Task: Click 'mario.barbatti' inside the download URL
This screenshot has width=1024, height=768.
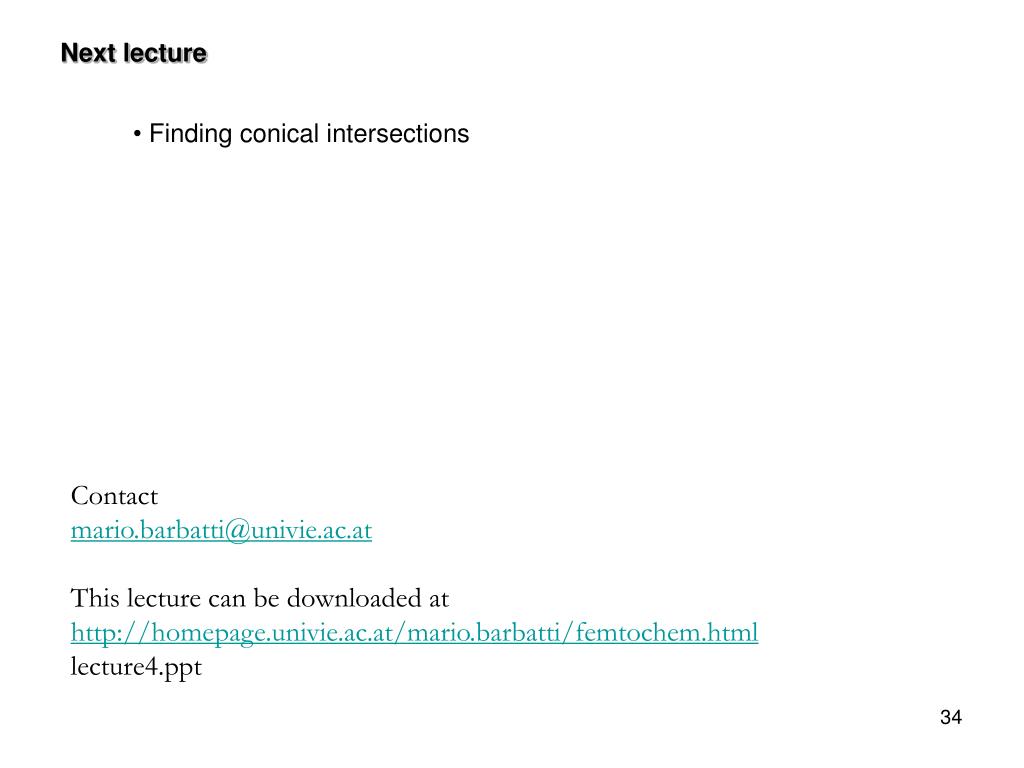Action: tap(483, 632)
